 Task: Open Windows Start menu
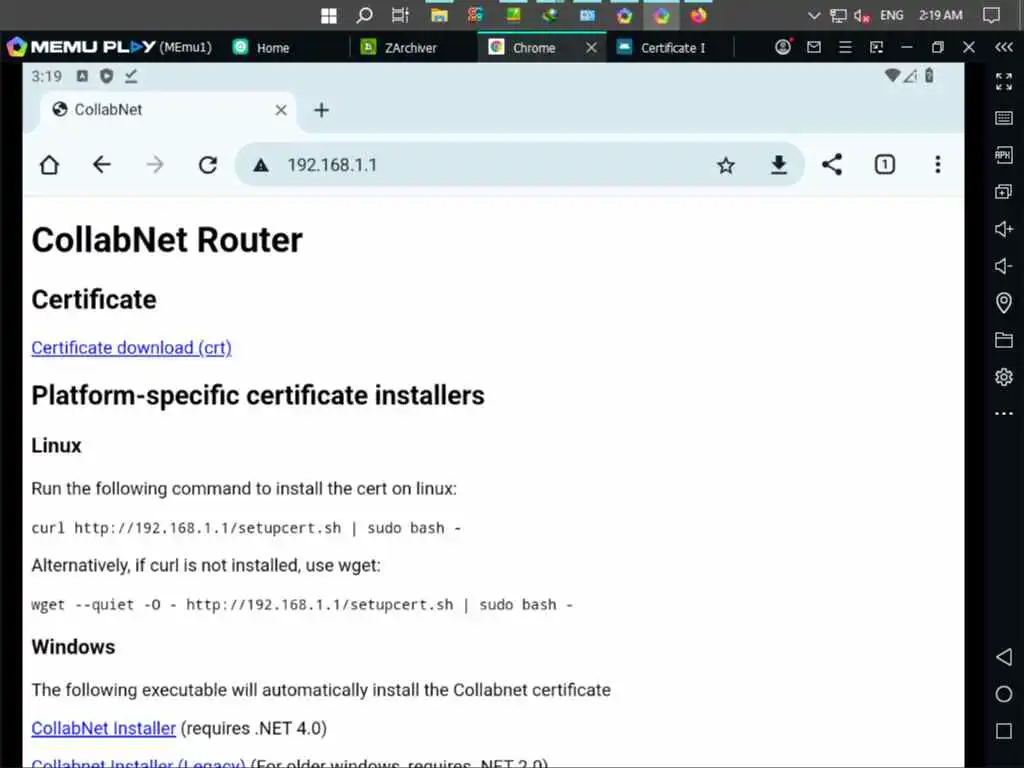coord(329,15)
